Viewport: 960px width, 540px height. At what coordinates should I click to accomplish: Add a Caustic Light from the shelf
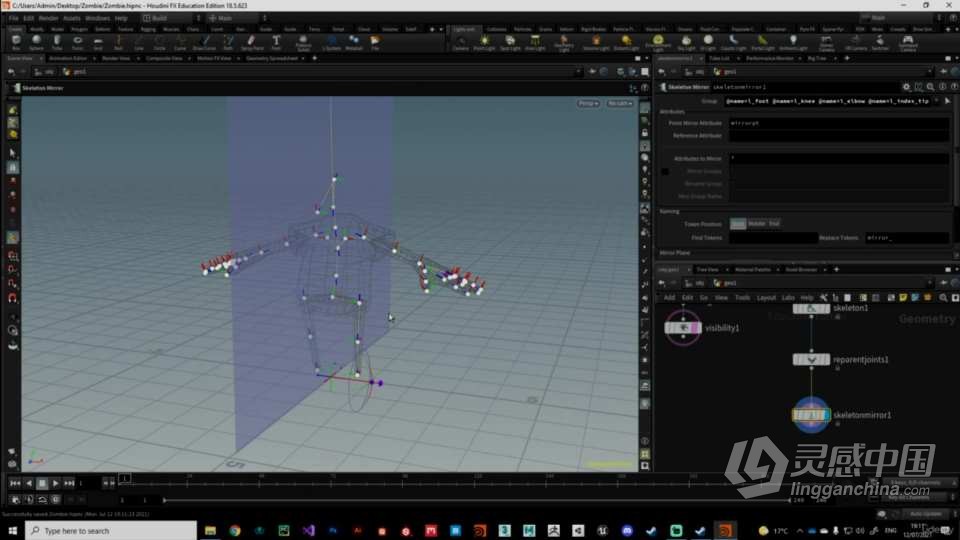(733, 42)
